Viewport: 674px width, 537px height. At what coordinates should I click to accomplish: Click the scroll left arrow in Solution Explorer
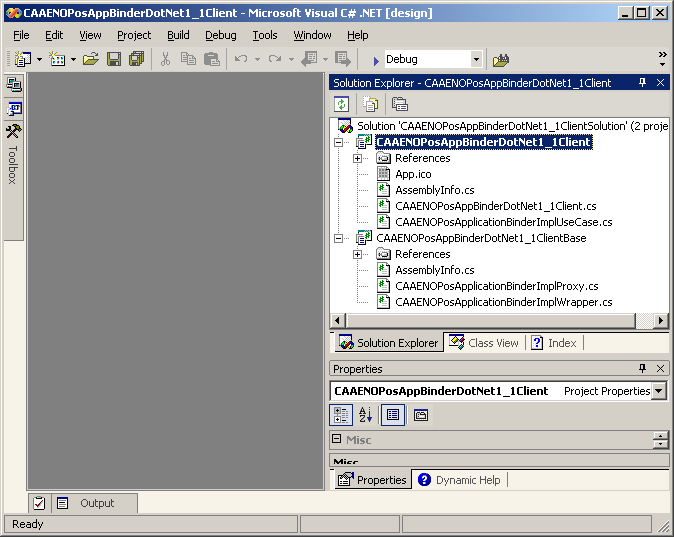(337, 320)
